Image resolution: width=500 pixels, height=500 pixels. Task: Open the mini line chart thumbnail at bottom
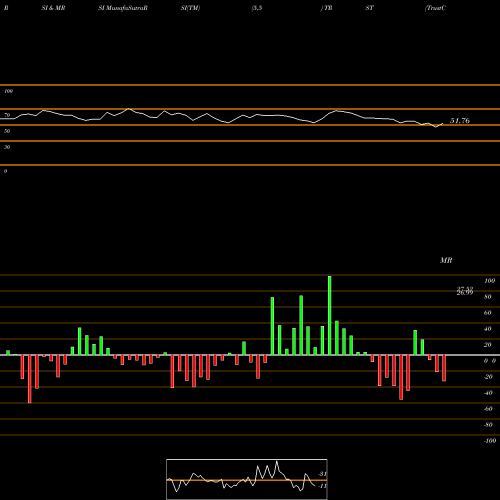tap(247, 479)
